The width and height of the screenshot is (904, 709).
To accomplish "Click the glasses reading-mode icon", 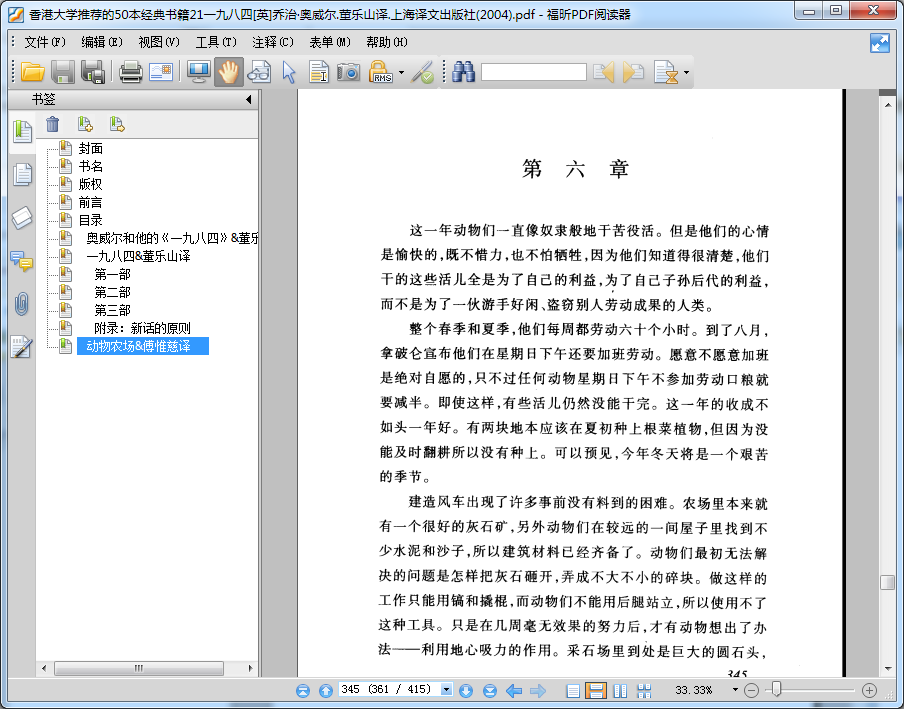I will point(259,73).
